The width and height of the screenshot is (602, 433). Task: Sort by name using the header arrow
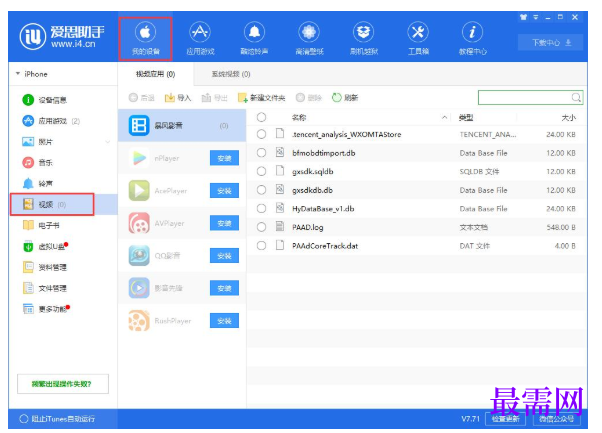[444, 117]
